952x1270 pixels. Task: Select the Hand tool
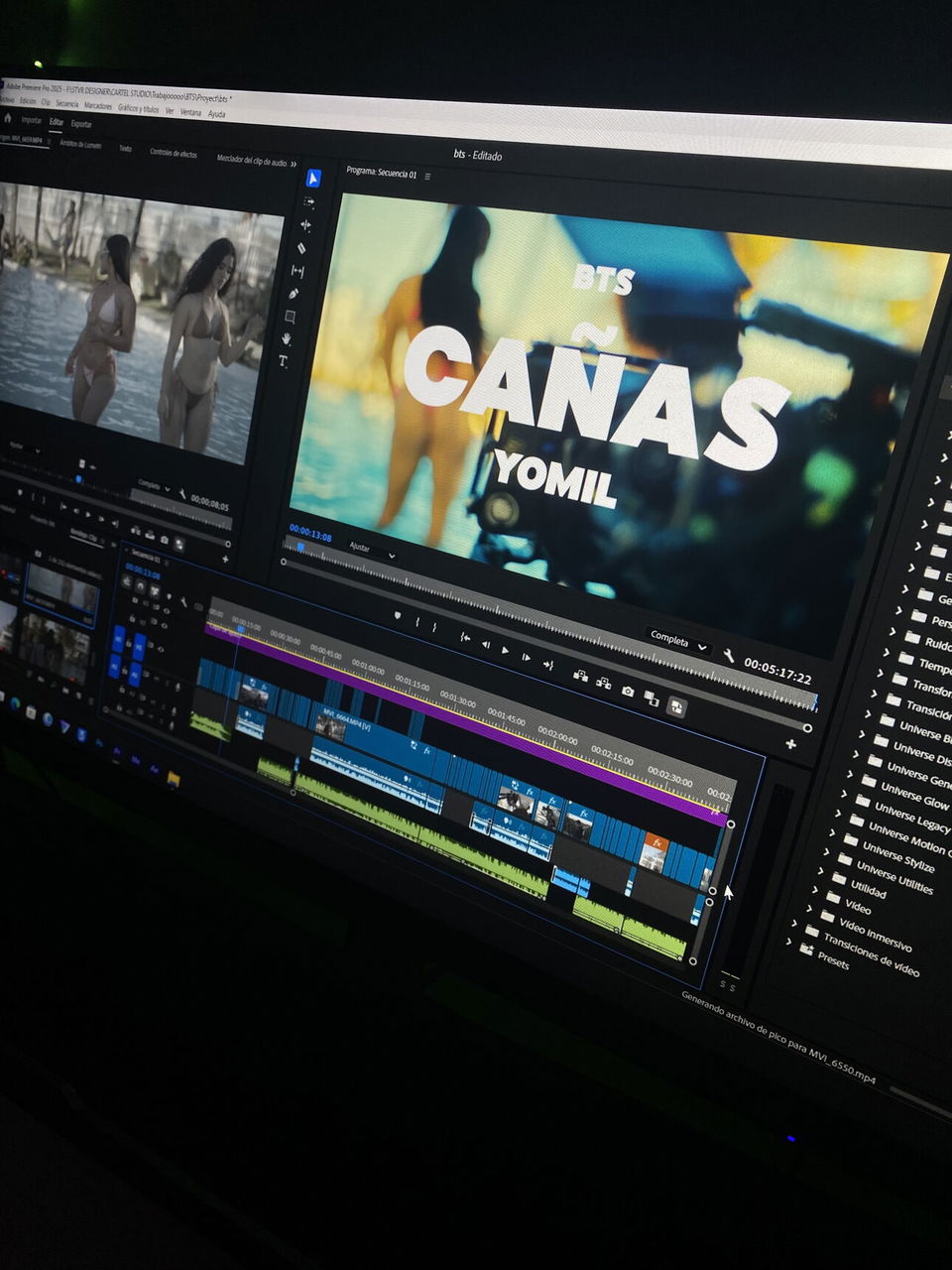[287, 339]
